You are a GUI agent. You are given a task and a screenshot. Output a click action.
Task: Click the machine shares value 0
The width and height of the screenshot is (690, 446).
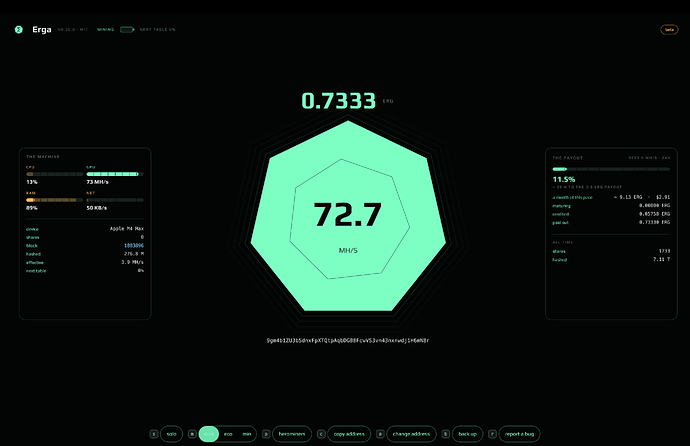[x=142, y=237]
